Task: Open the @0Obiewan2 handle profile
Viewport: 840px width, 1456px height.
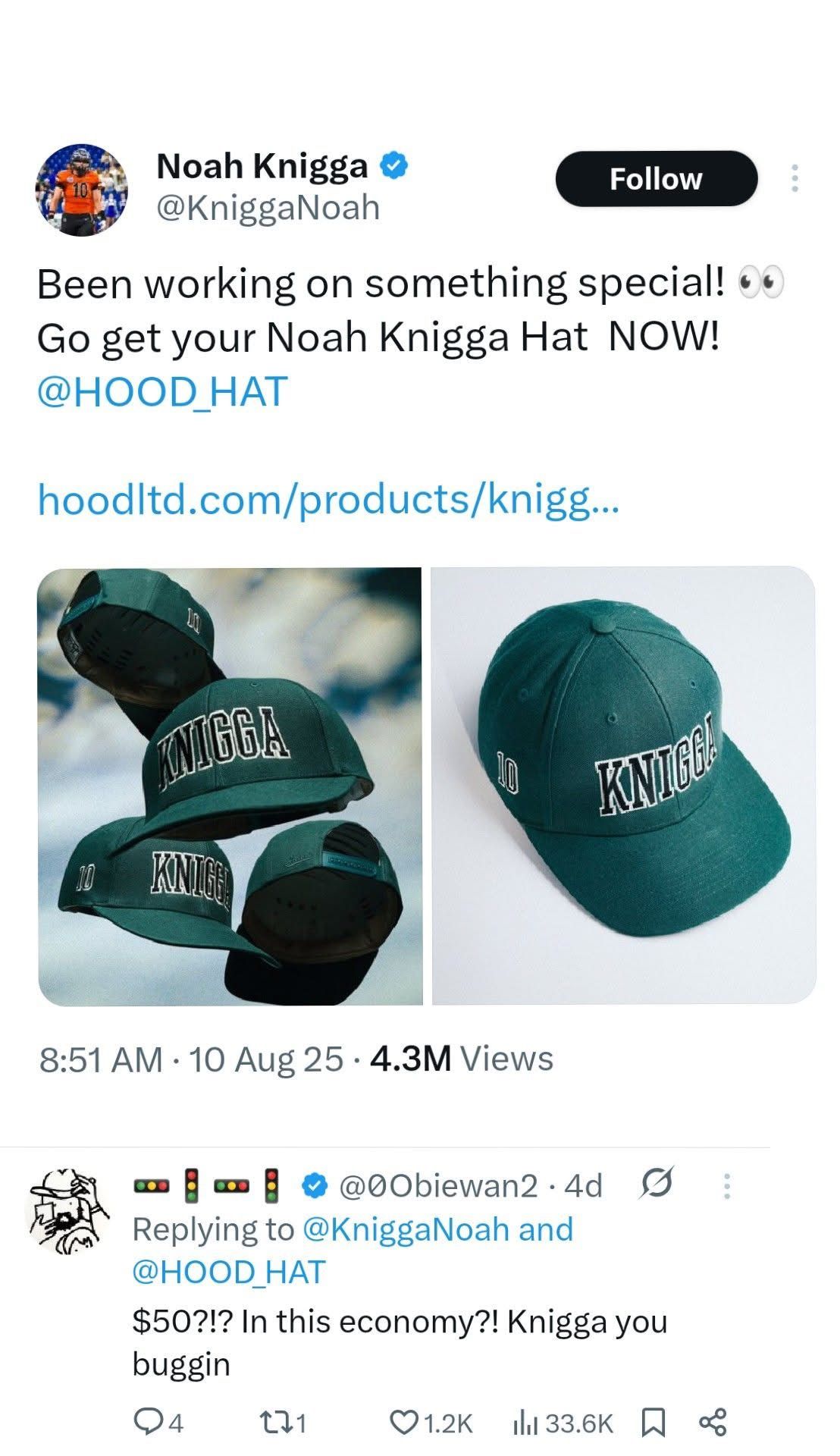Action: click(x=439, y=1185)
